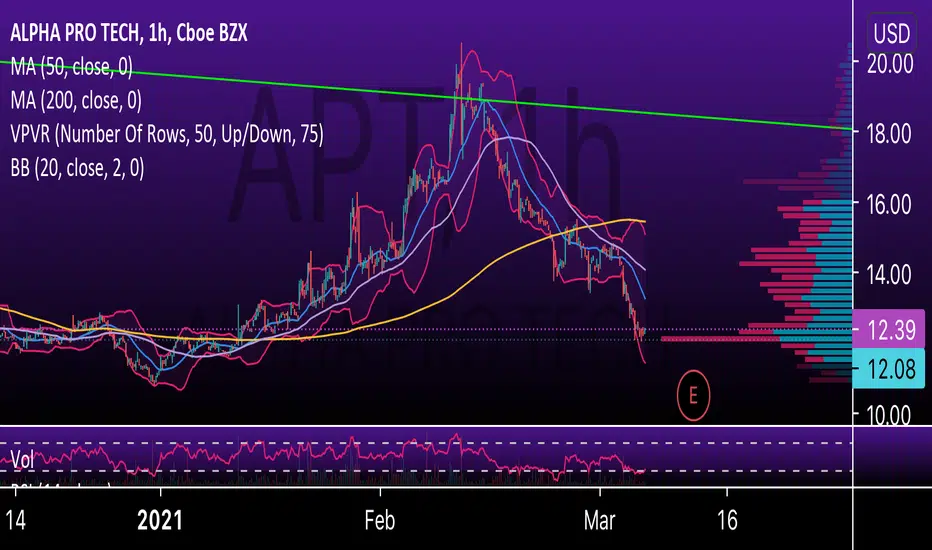Click the Feb time axis label

tap(380, 520)
